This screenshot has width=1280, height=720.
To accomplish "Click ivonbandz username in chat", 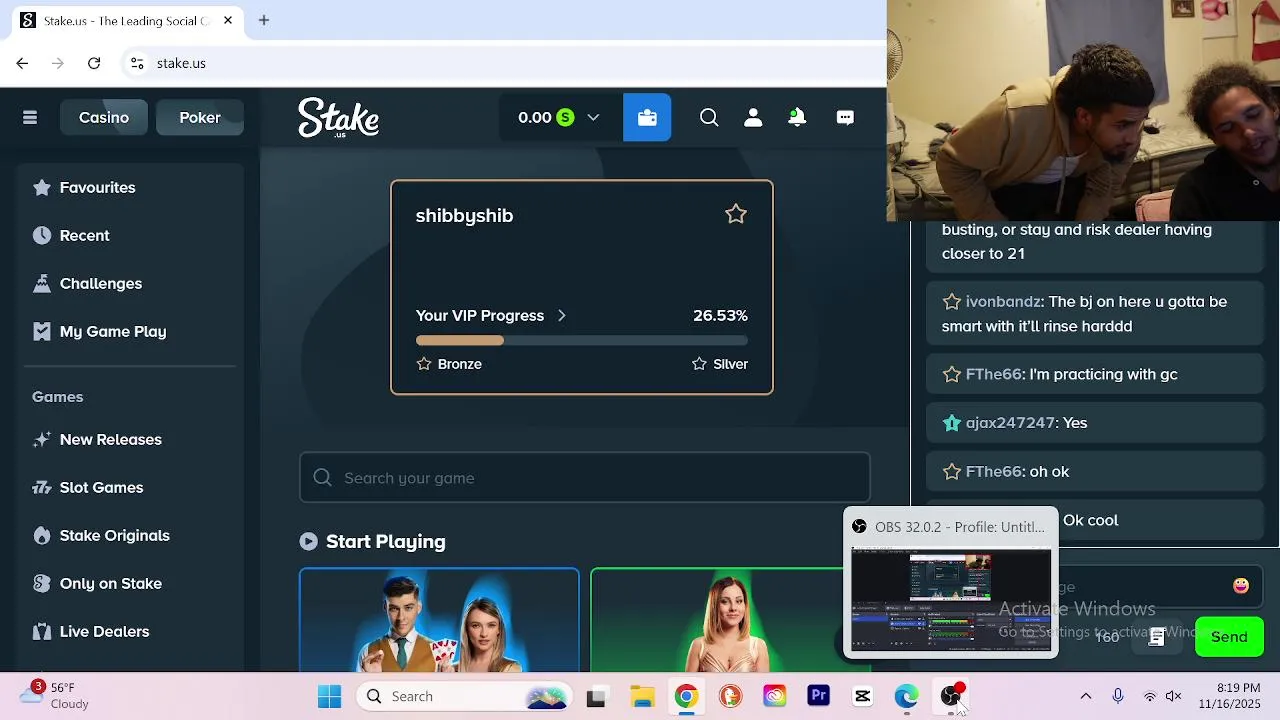I will (x=1004, y=302).
